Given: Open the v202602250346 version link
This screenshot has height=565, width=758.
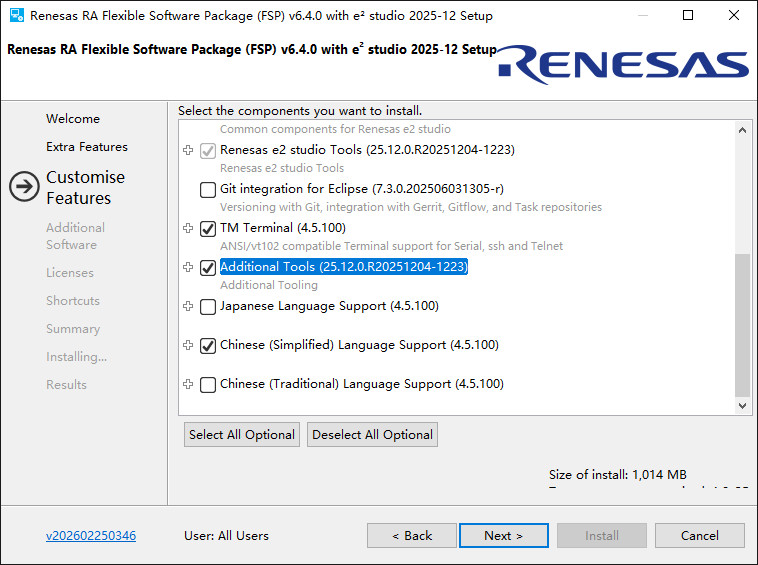Looking at the screenshot, I should 91,536.
